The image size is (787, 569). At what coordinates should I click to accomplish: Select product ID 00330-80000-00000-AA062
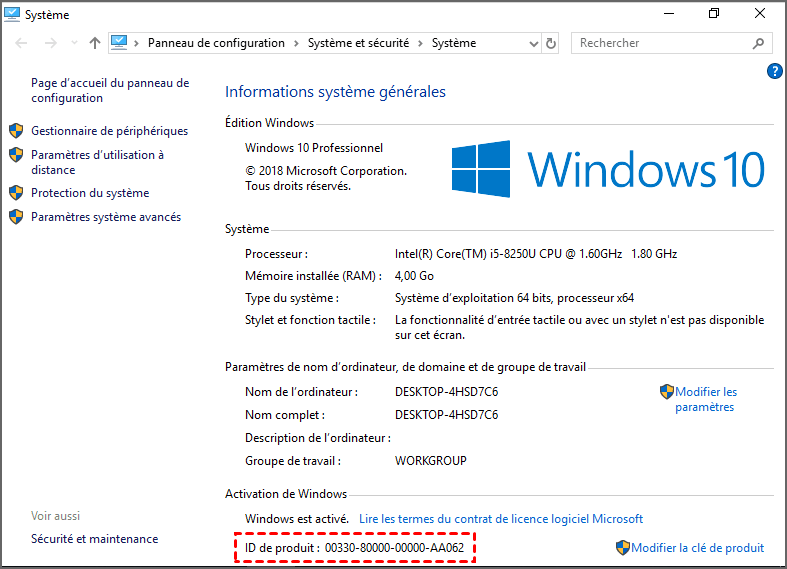[x=394, y=548]
